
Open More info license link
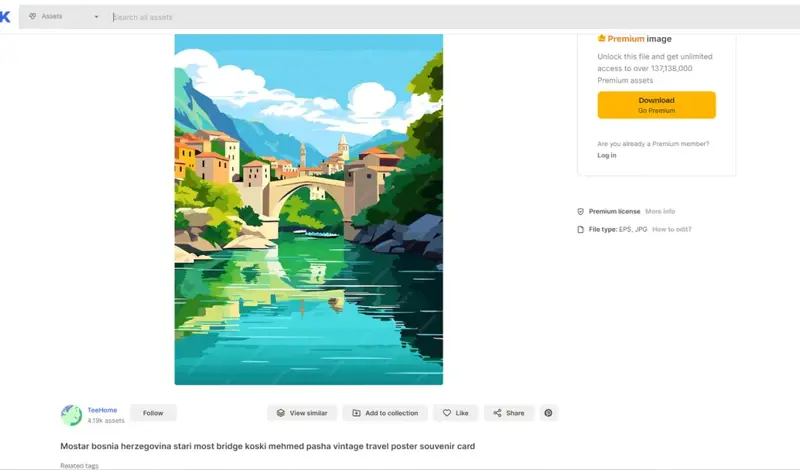pos(660,211)
